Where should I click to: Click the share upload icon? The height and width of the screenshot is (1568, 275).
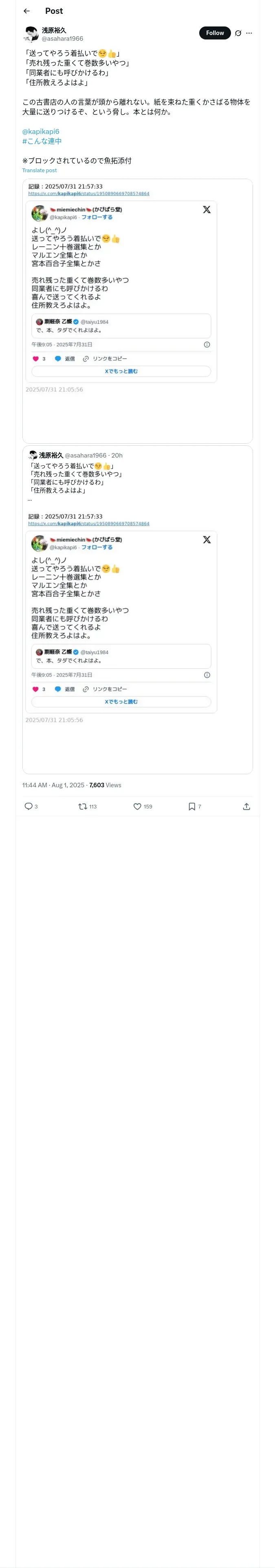(x=246, y=806)
